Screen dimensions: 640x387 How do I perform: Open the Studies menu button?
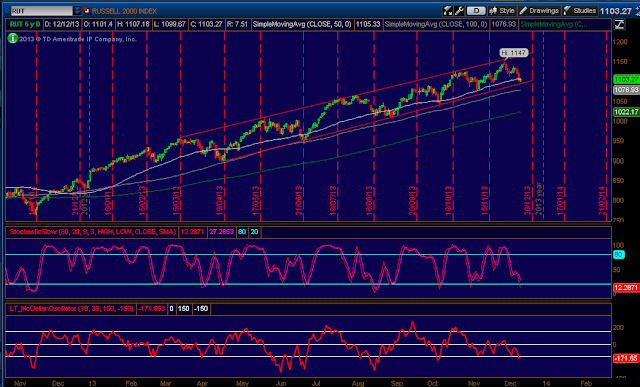coord(580,11)
